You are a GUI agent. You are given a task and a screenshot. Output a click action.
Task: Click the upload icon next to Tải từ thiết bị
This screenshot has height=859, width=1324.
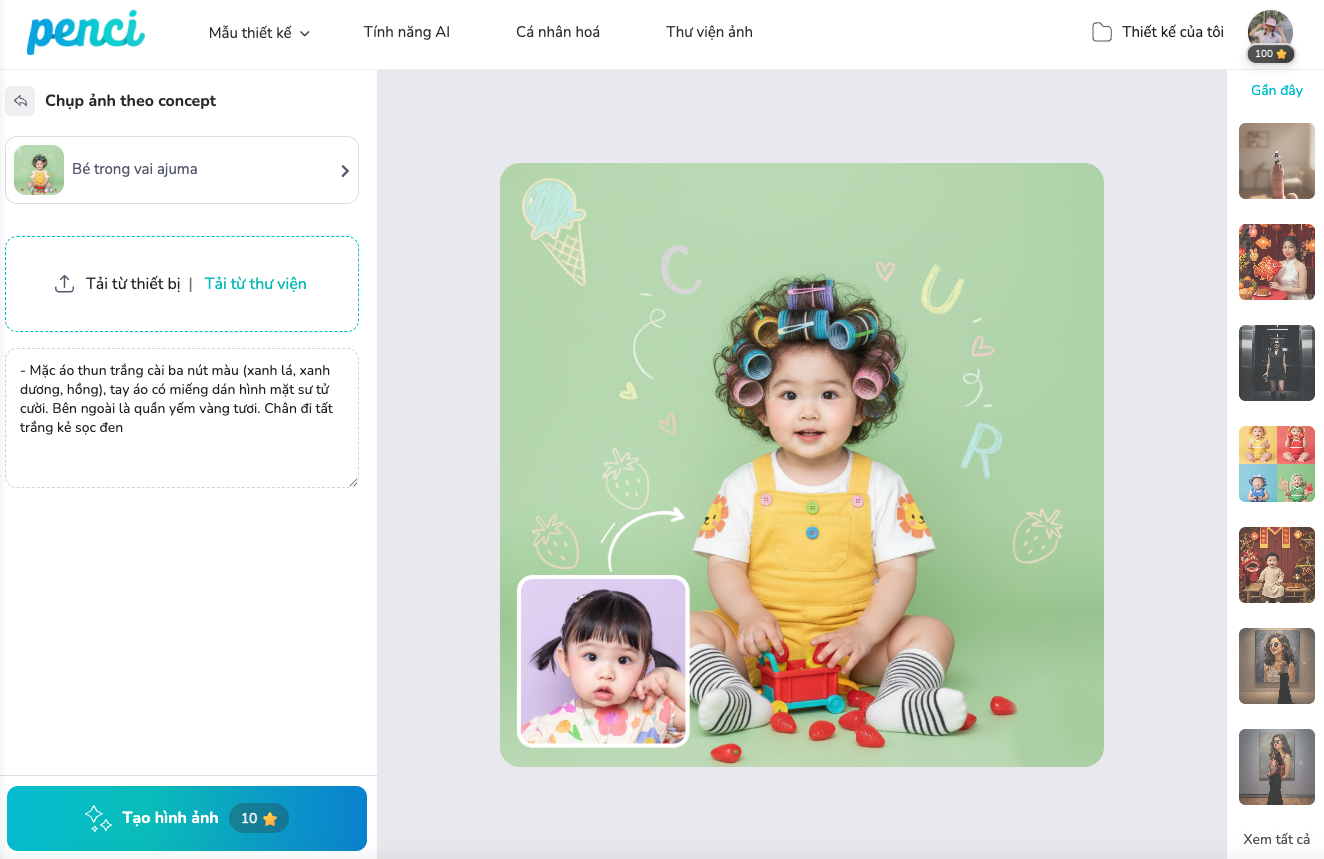coord(64,284)
